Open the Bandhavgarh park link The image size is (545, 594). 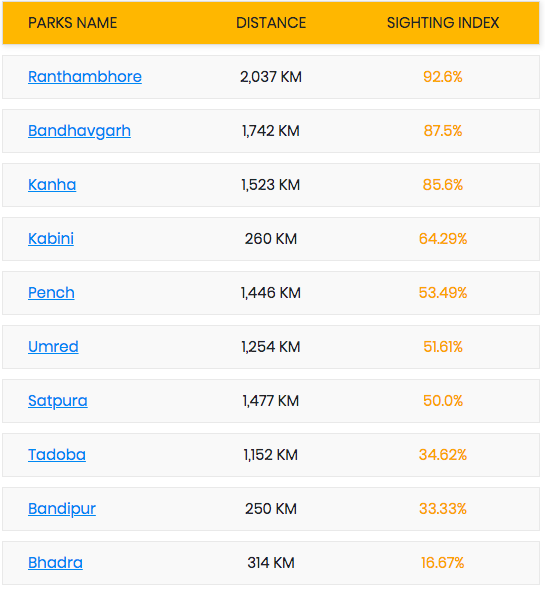click(80, 131)
